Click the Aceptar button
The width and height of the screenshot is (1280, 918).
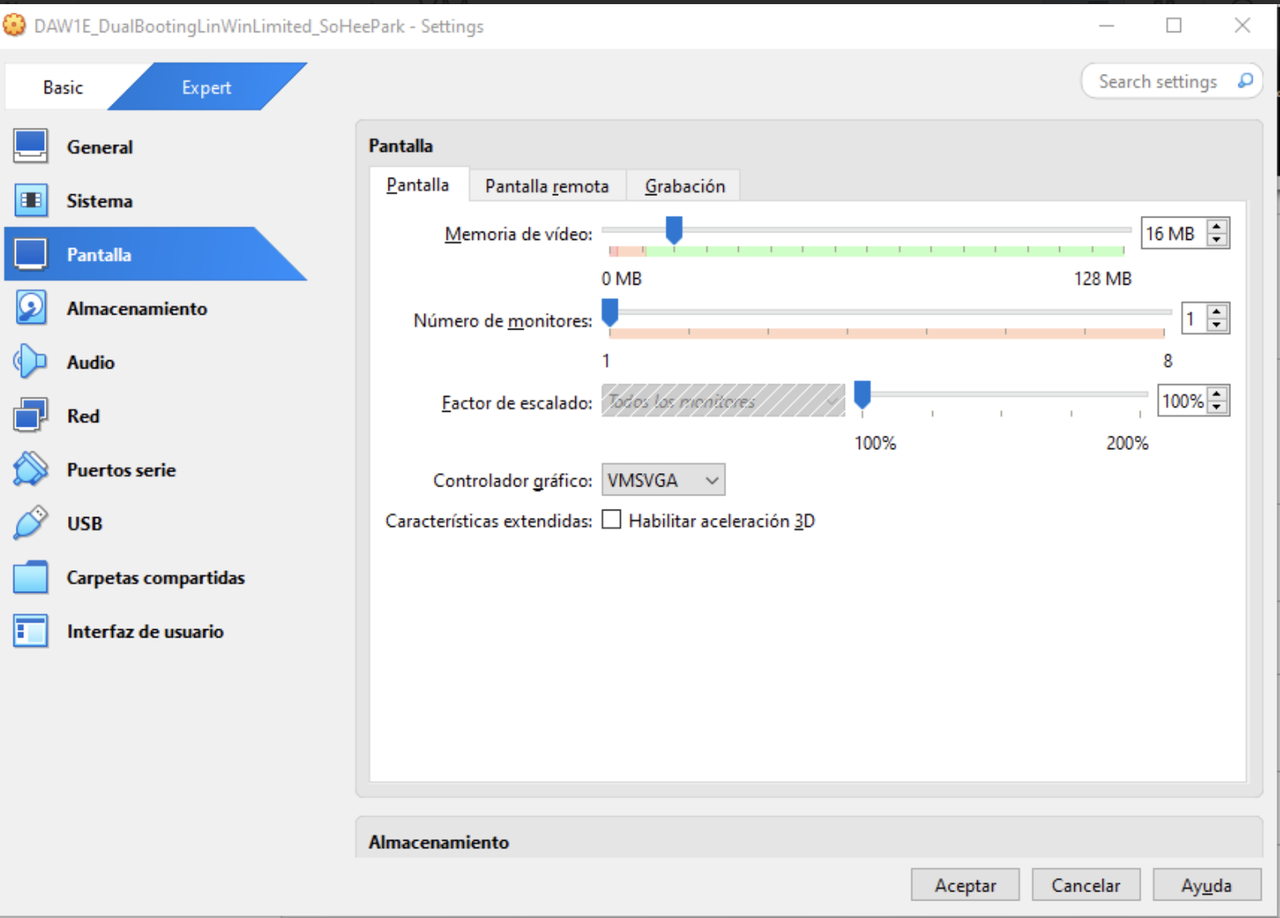pos(964,885)
